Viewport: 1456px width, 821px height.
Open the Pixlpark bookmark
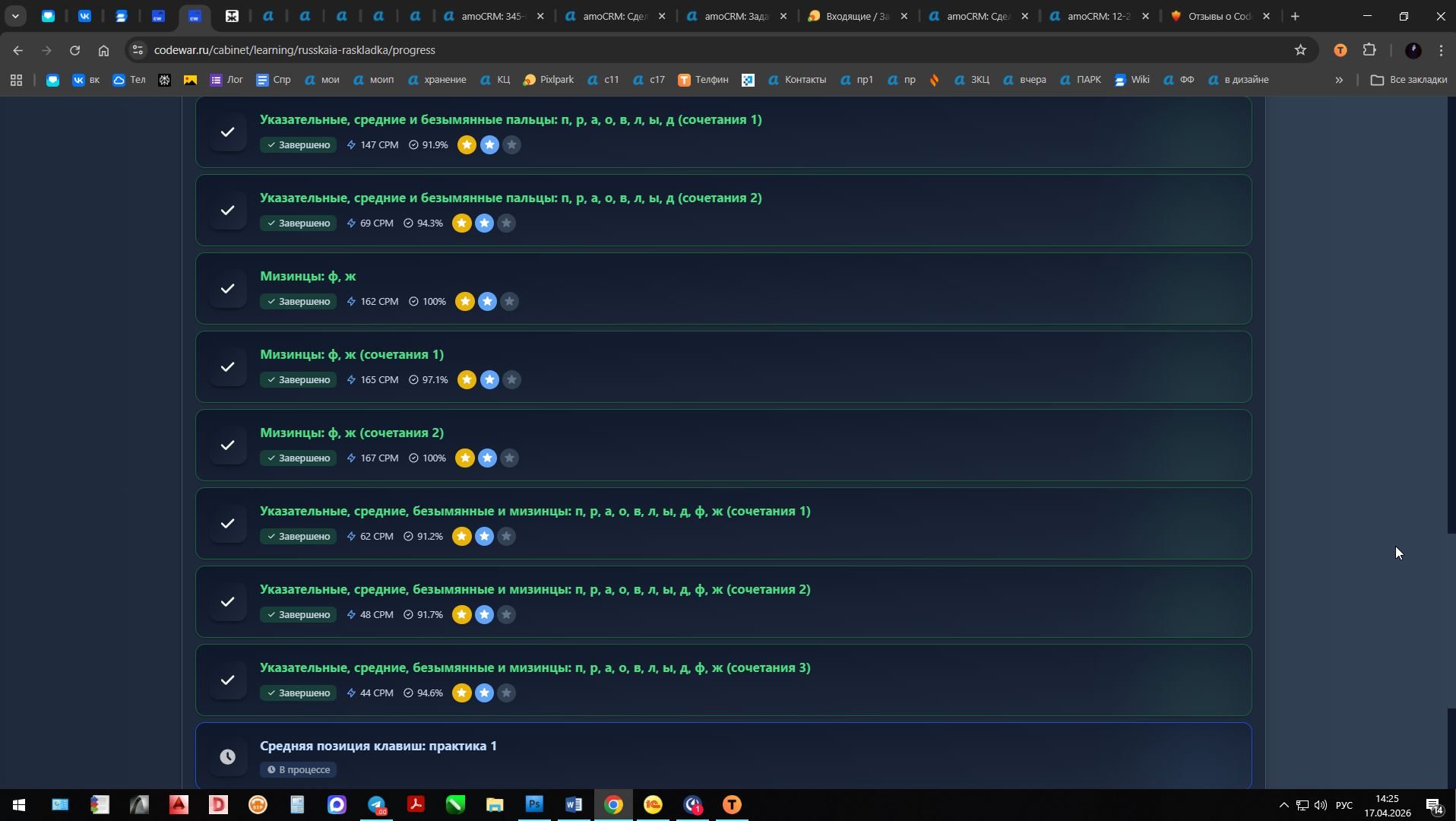coord(549,80)
